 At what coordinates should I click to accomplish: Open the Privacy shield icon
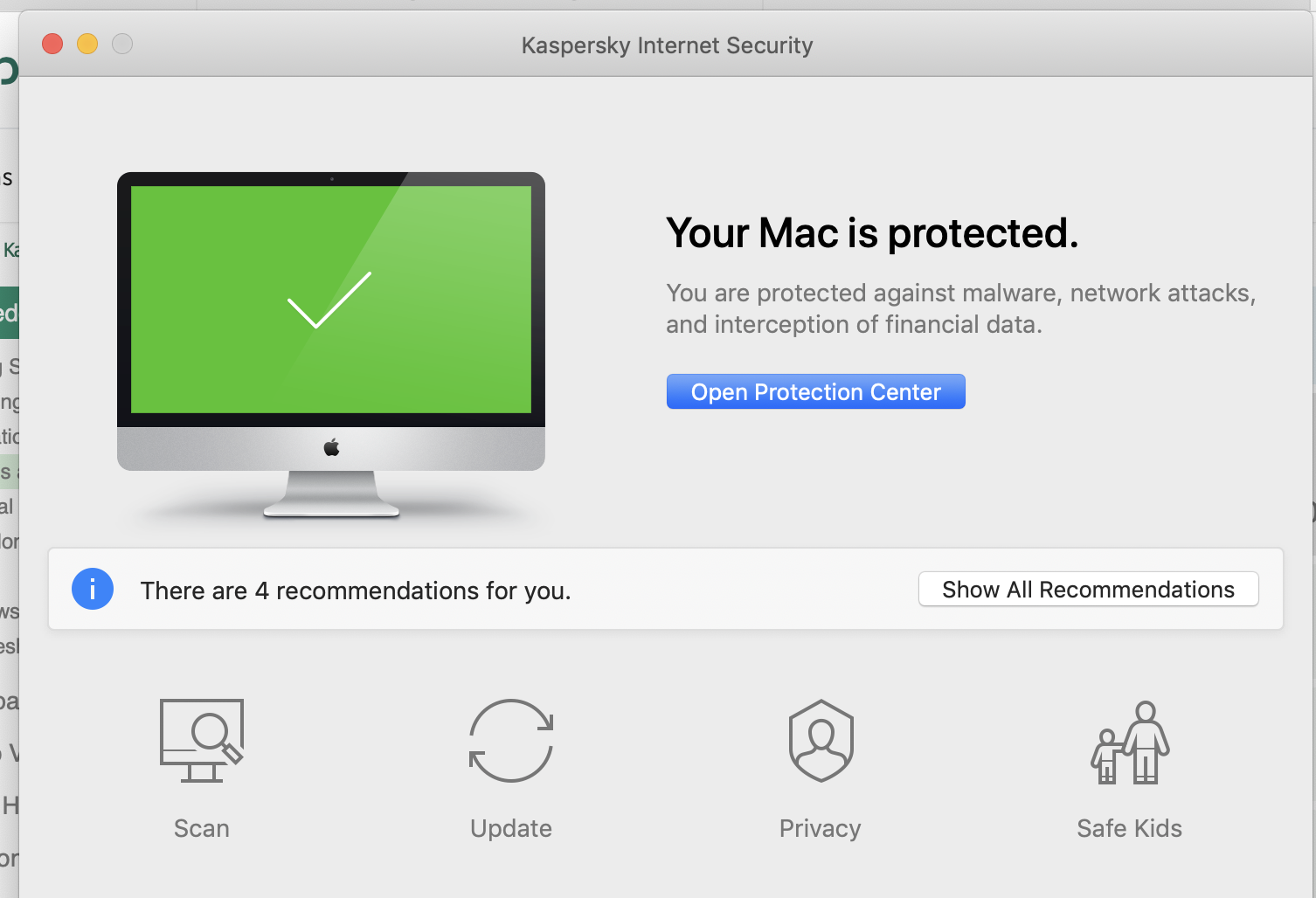(821, 741)
